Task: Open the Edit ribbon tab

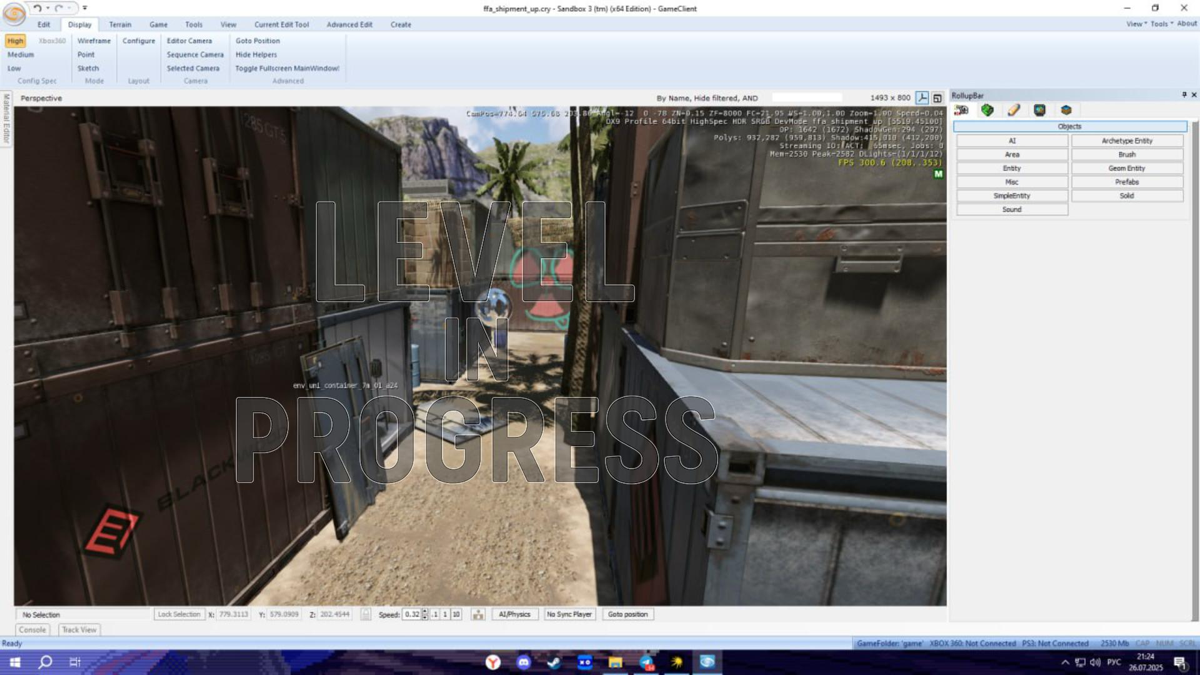Action: [x=44, y=24]
